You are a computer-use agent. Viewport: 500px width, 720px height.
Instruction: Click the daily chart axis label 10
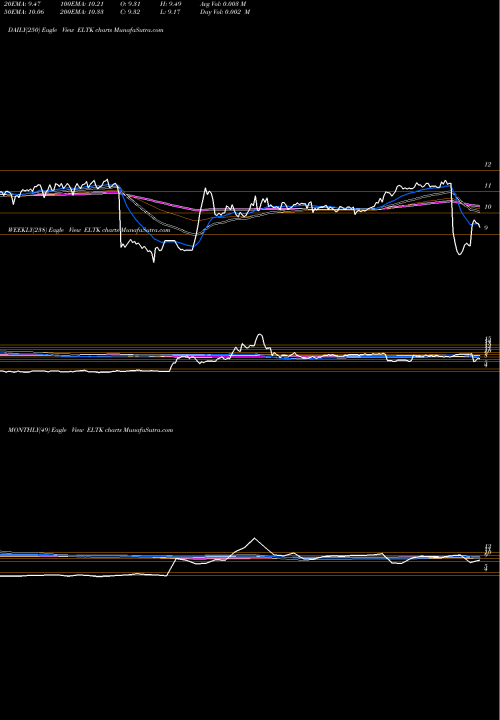[488, 207]
